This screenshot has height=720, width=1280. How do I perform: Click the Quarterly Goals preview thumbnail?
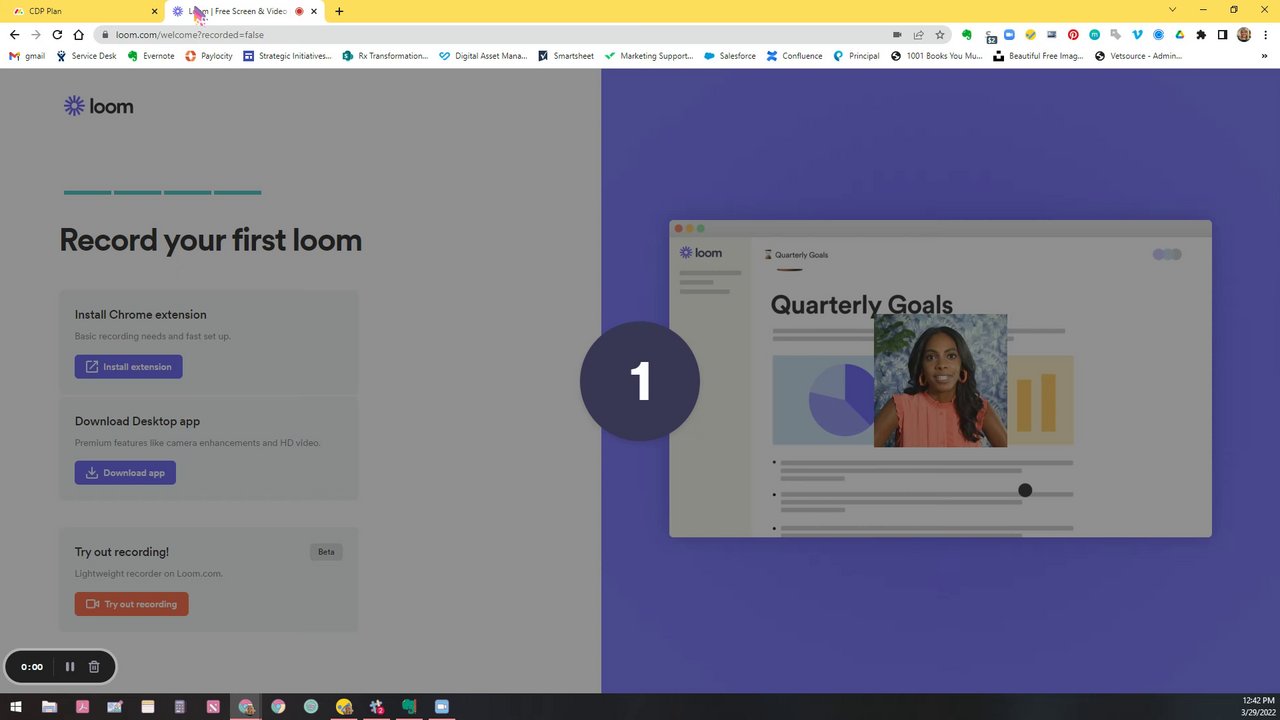click(940, 379)
